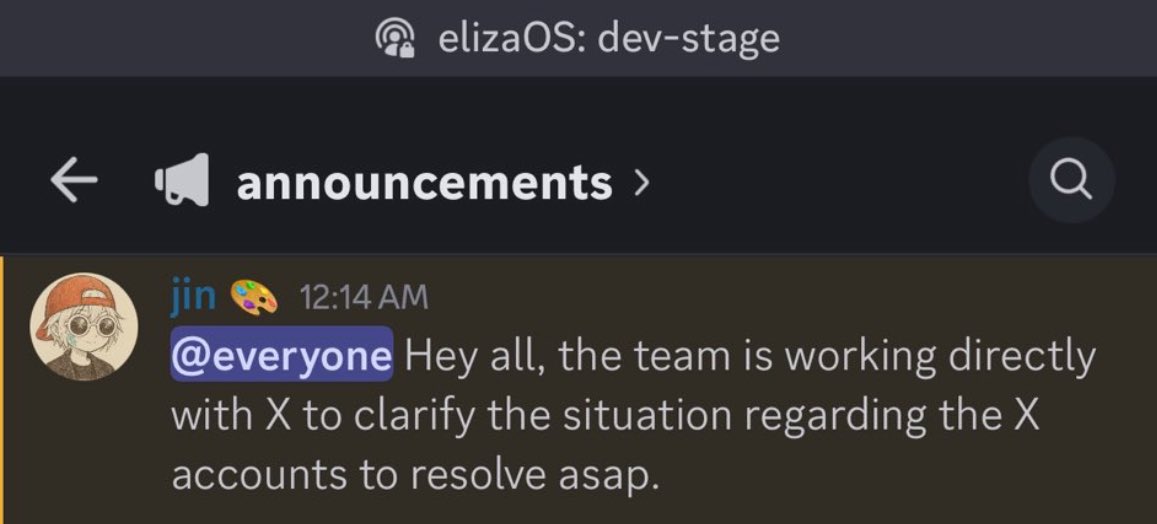The height and width of the screenshot is (524, 1157).
Task: Tap the stage broadcast icon beside elizaOS
Action: point(395,38)
